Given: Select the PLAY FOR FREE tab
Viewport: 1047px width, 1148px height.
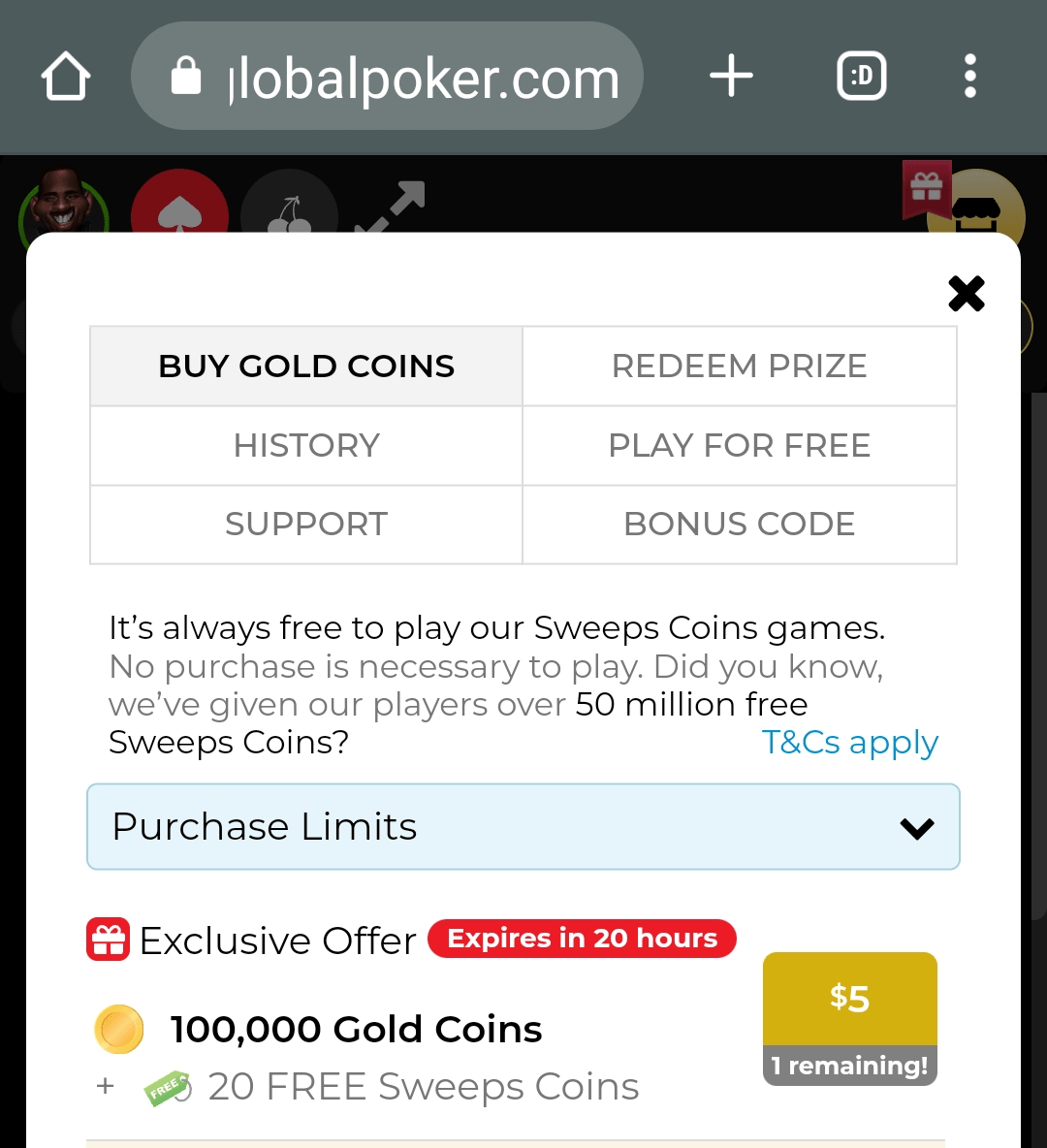Looking at the screenshot, I should pos(739,445).
